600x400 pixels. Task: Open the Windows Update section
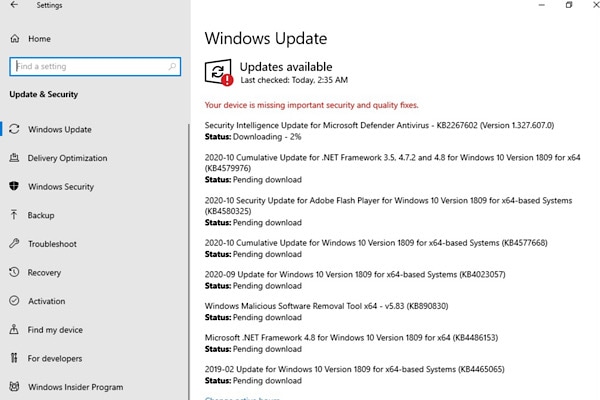tap(60, 129)
